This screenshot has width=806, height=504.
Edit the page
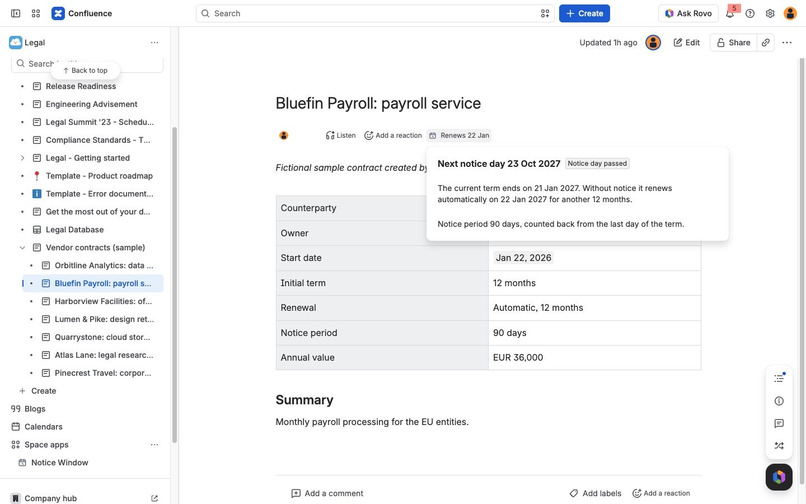687,43
